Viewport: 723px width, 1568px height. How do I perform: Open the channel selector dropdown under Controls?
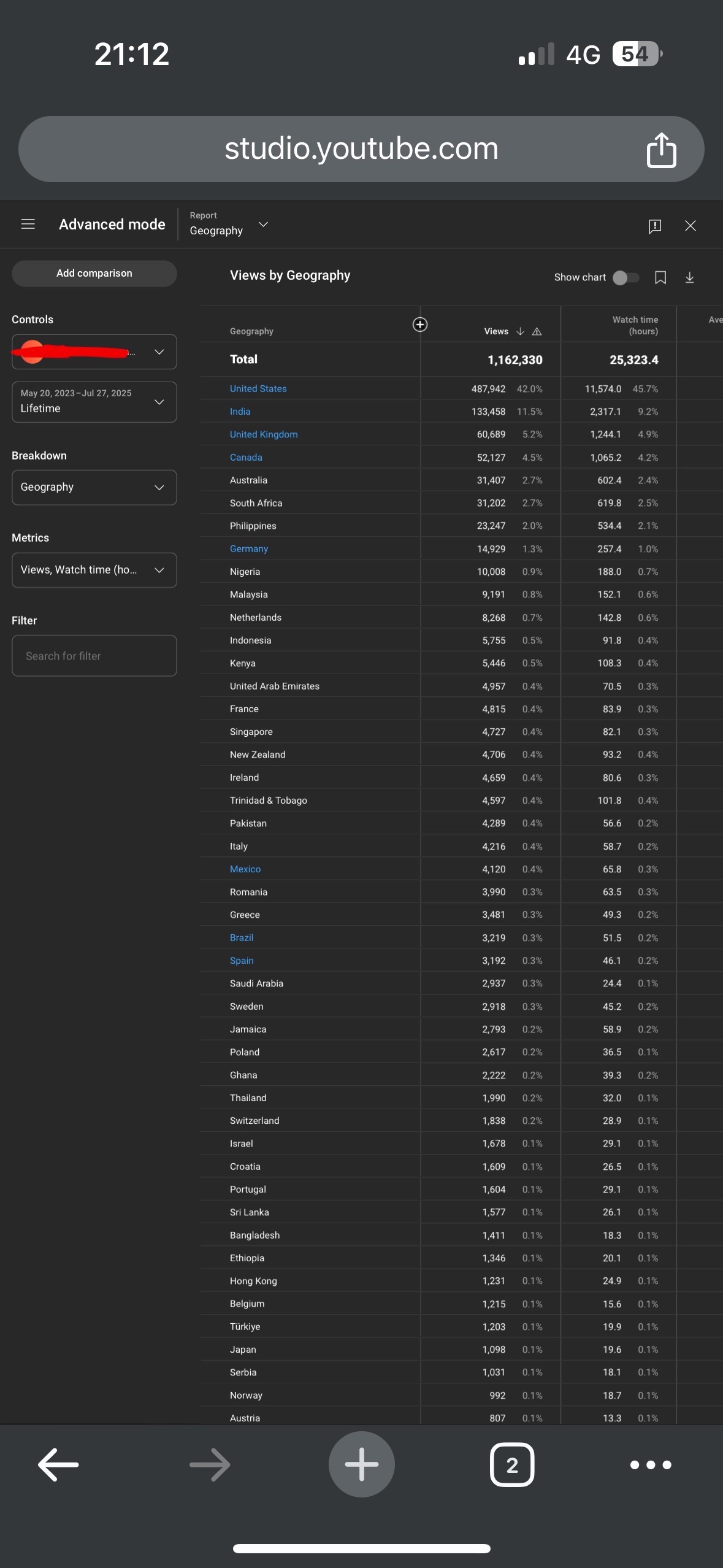94,352
